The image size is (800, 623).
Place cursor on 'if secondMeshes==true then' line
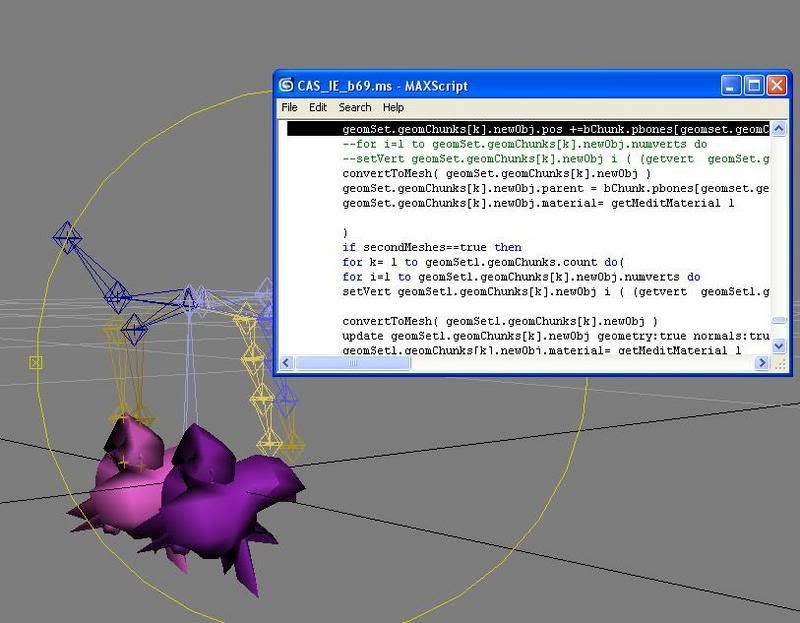click(431, 247)
